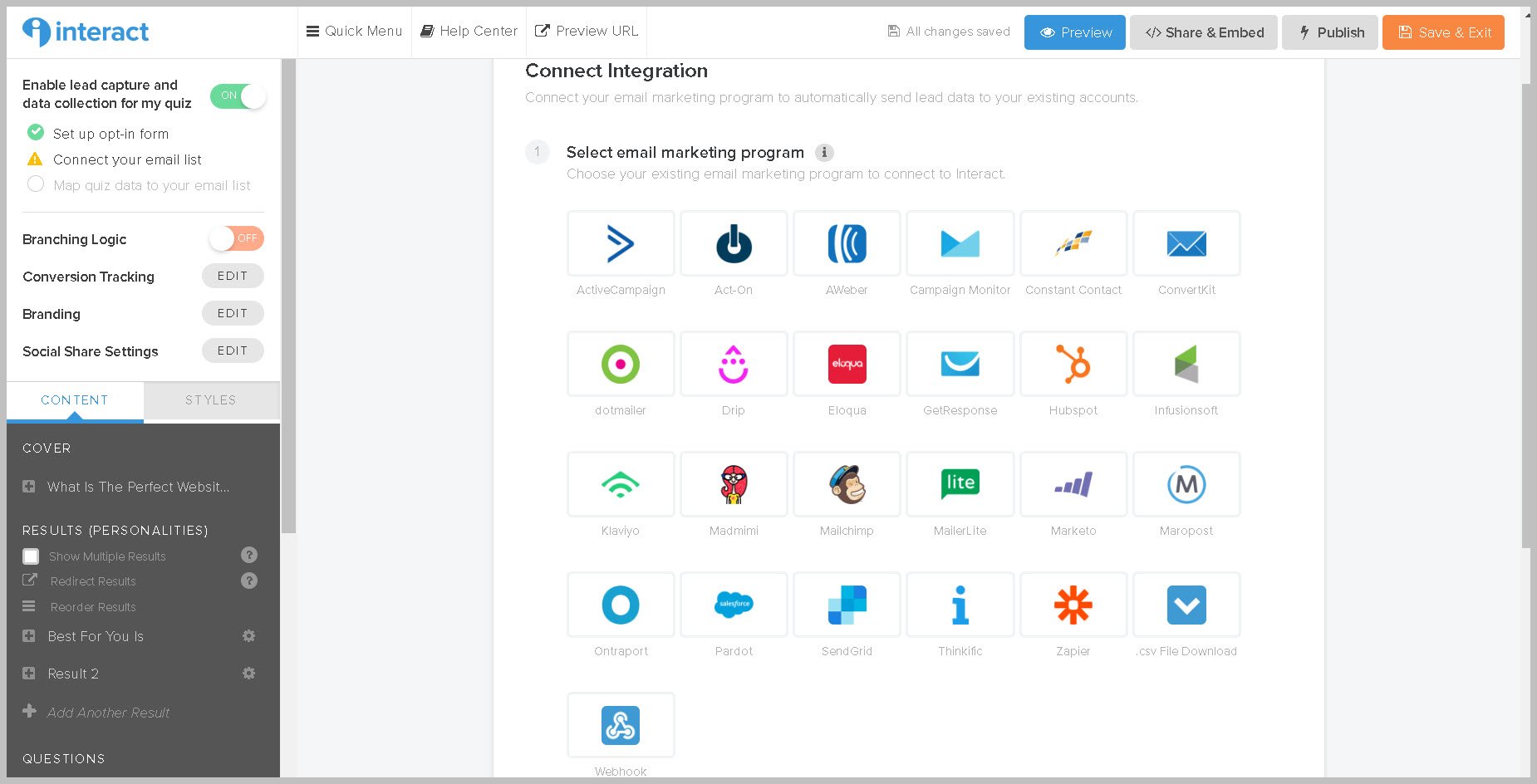This screenshot has height=784, width=1537.
Task: Open Share & Embed
Action: point(1204,32)
